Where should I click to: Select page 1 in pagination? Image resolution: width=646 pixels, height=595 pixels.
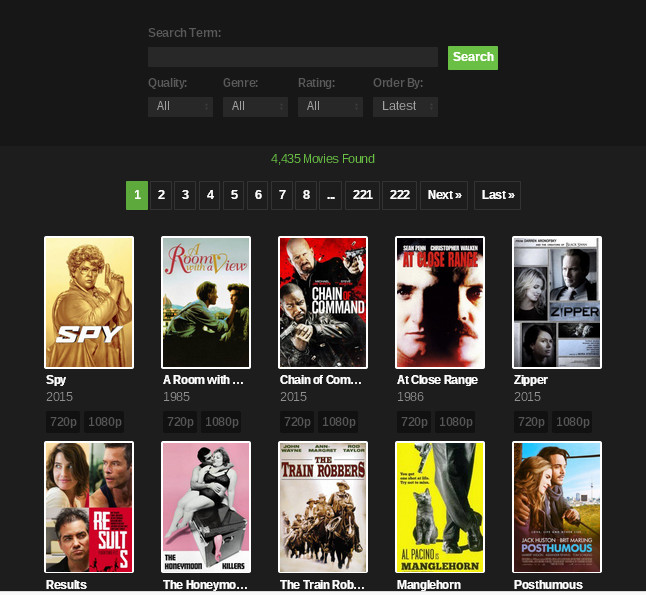pyautogui.click(x=137, y=195)
